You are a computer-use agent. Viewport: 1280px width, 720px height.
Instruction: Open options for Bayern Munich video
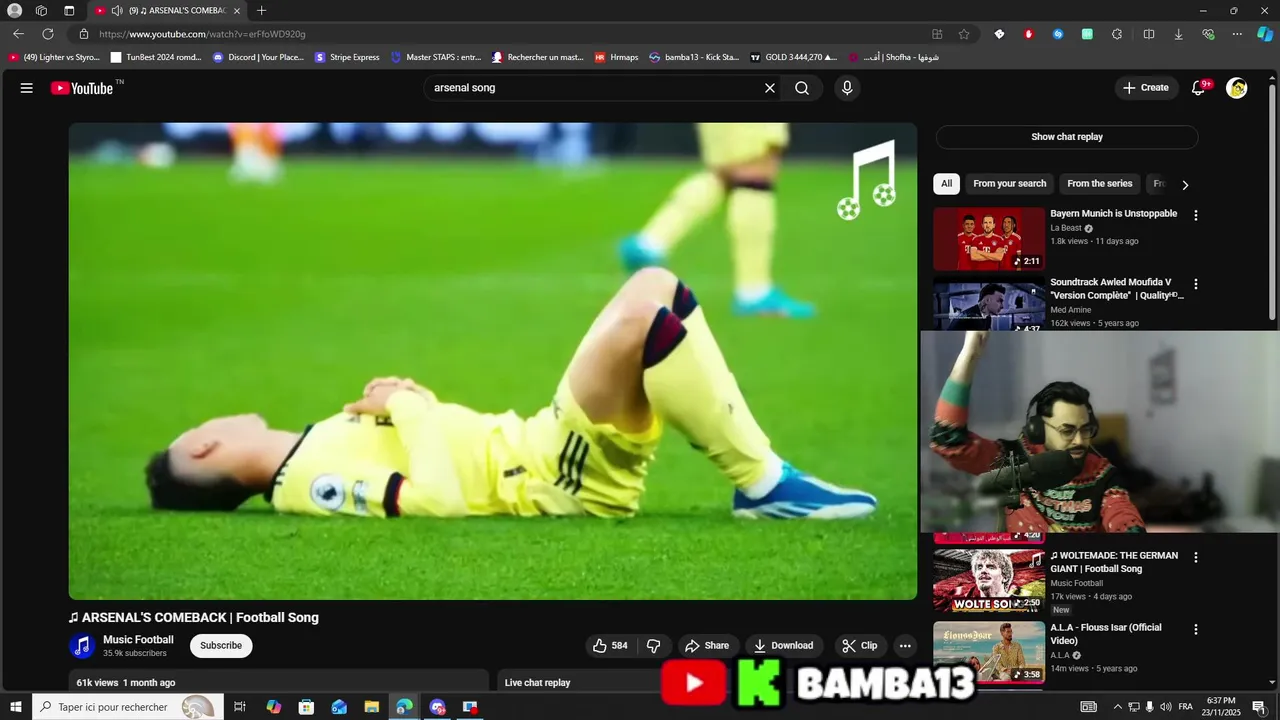(x=1195, y=215)
